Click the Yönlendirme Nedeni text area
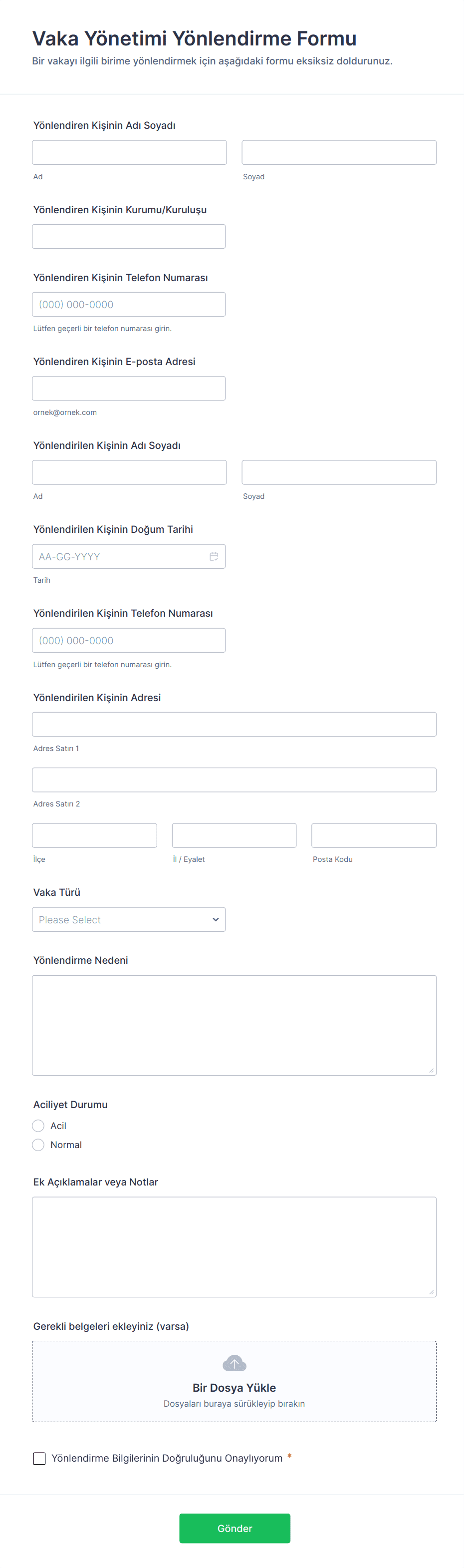This screenshot has width=464, height=1568. coord(234,1025)
